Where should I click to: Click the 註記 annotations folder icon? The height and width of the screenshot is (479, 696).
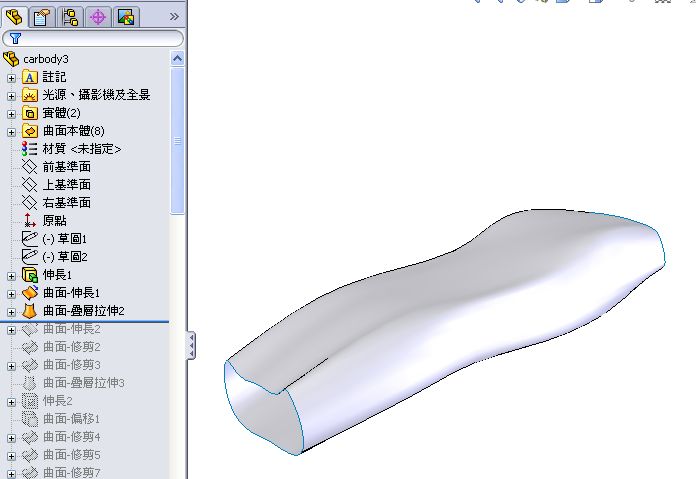pos(30,77)
